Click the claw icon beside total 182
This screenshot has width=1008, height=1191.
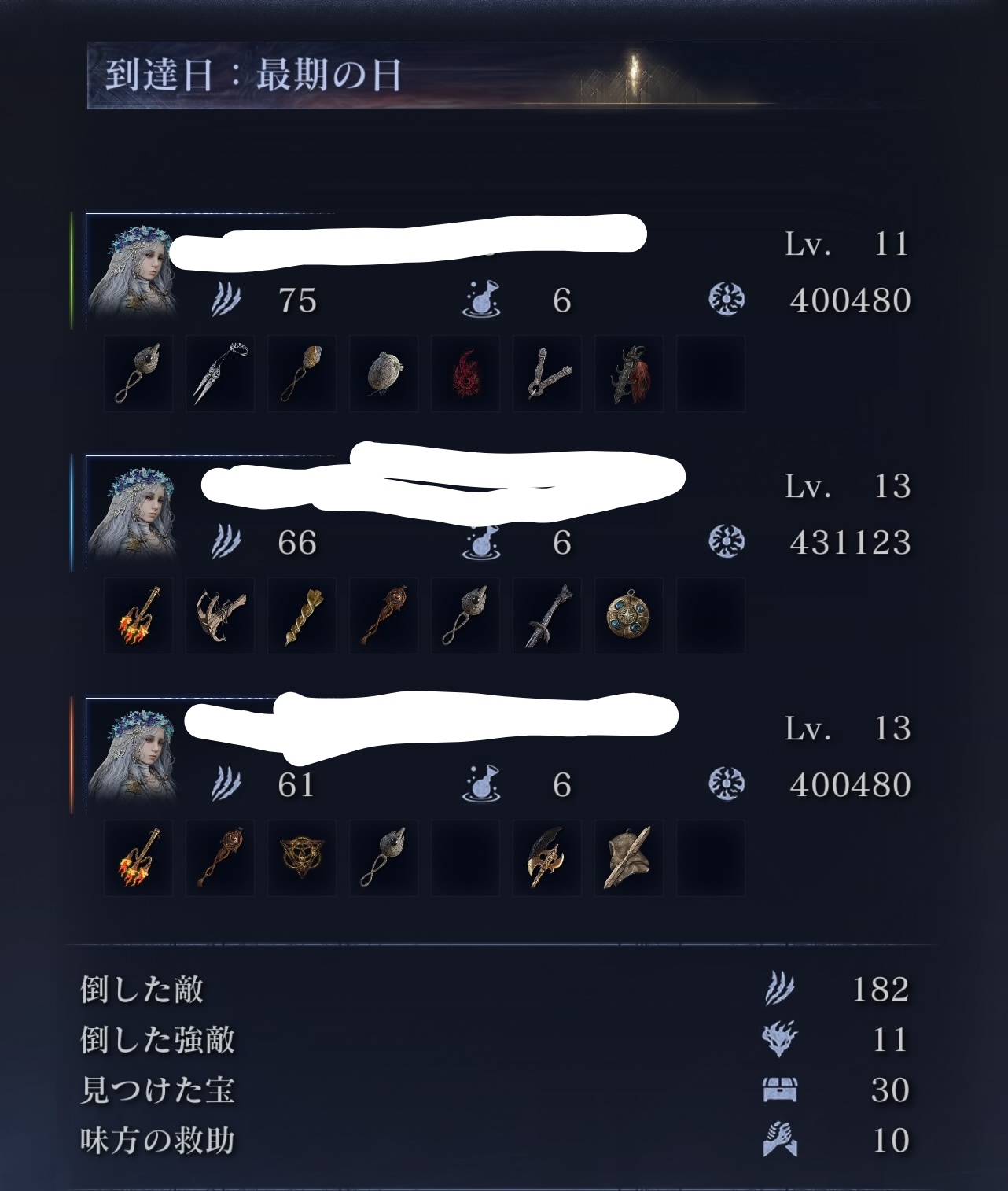coord(780,989)
